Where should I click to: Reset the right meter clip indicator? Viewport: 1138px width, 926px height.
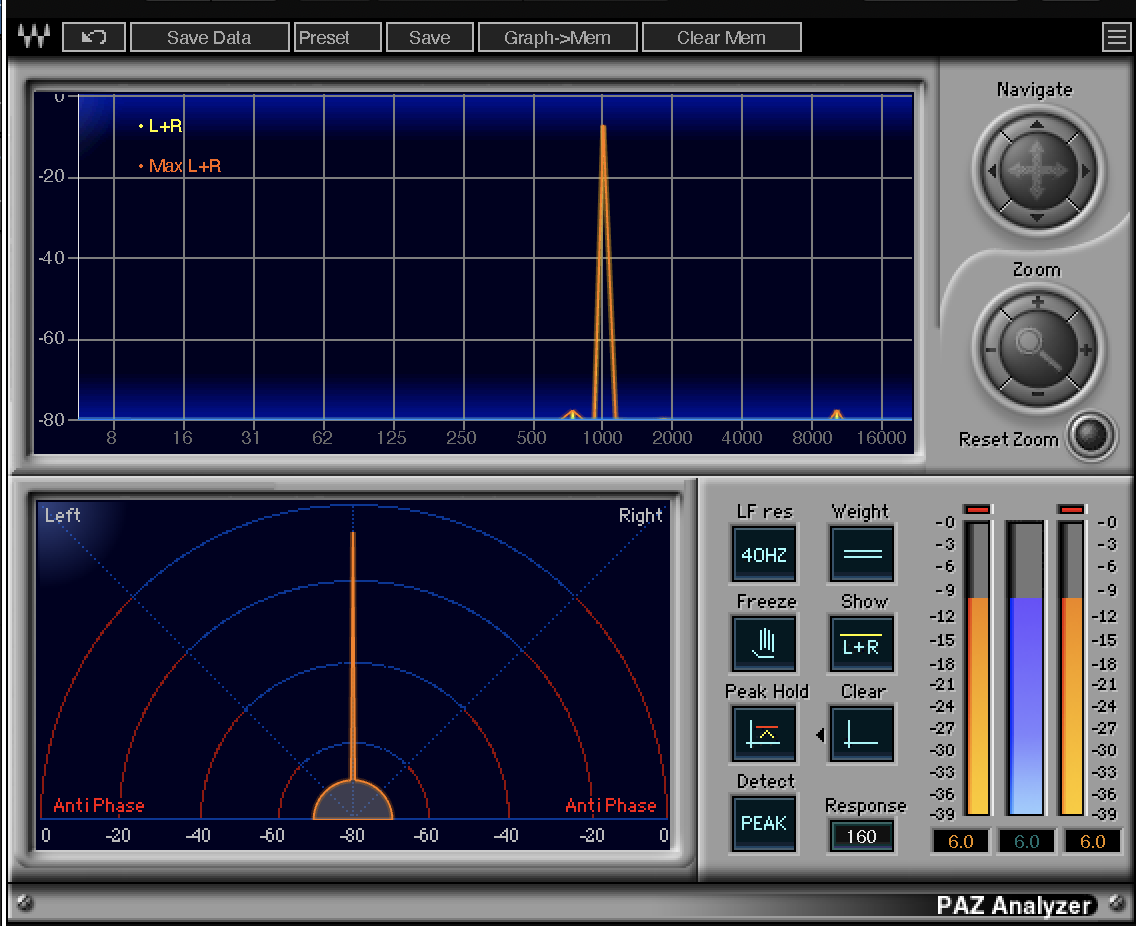point(1071,509)
